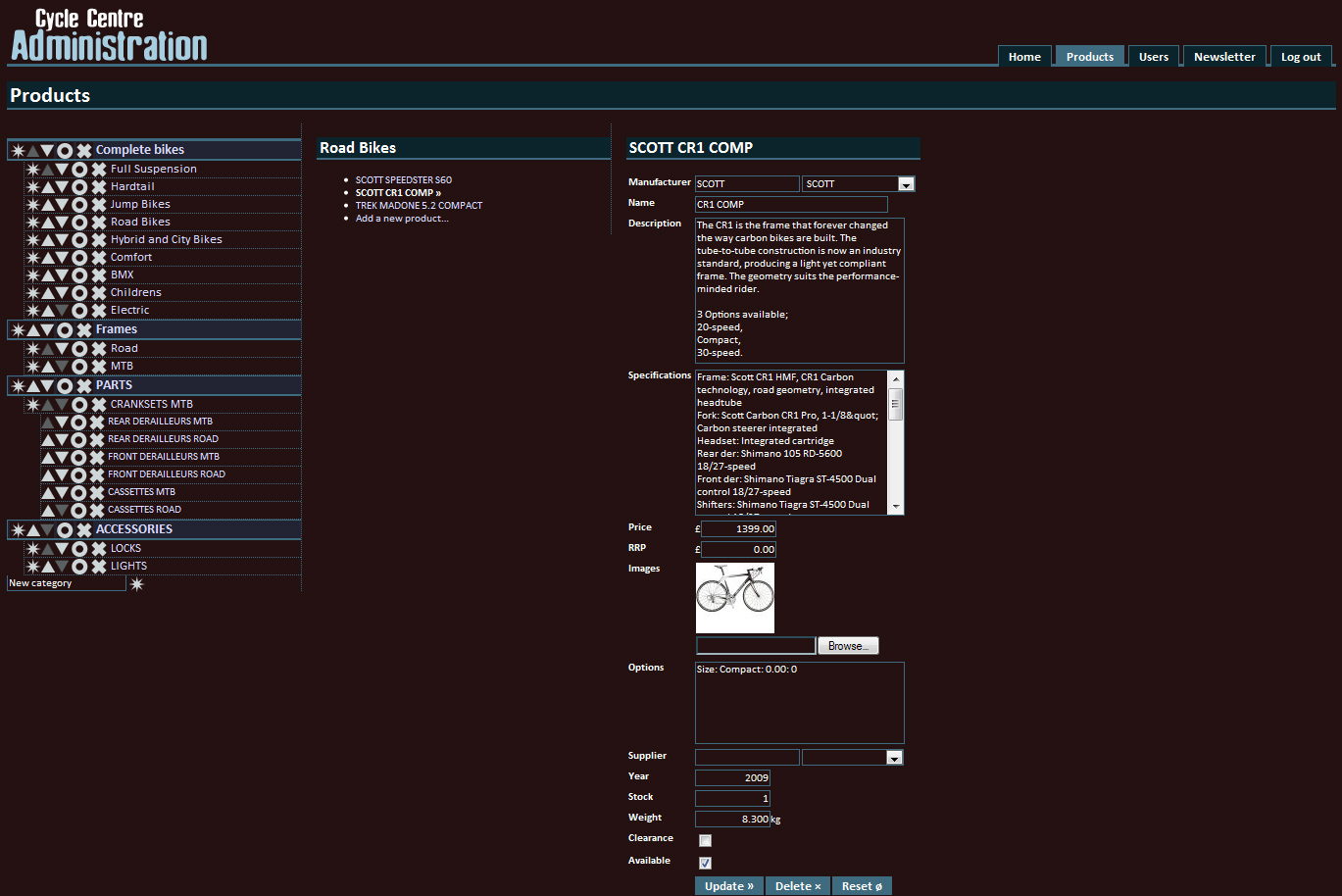Screen dimensions: 1342x896
Task: Switch to the Users tab
Action: click(1153, 57)
